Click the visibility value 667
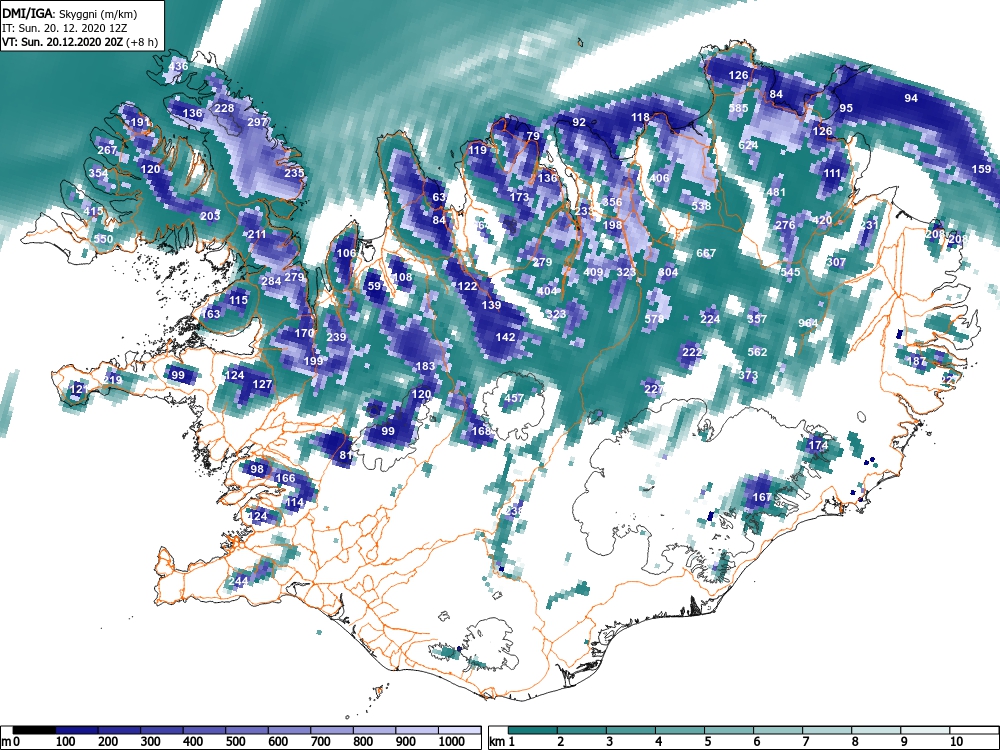This screenshot has width=1000, height=750. click(706, 253)
